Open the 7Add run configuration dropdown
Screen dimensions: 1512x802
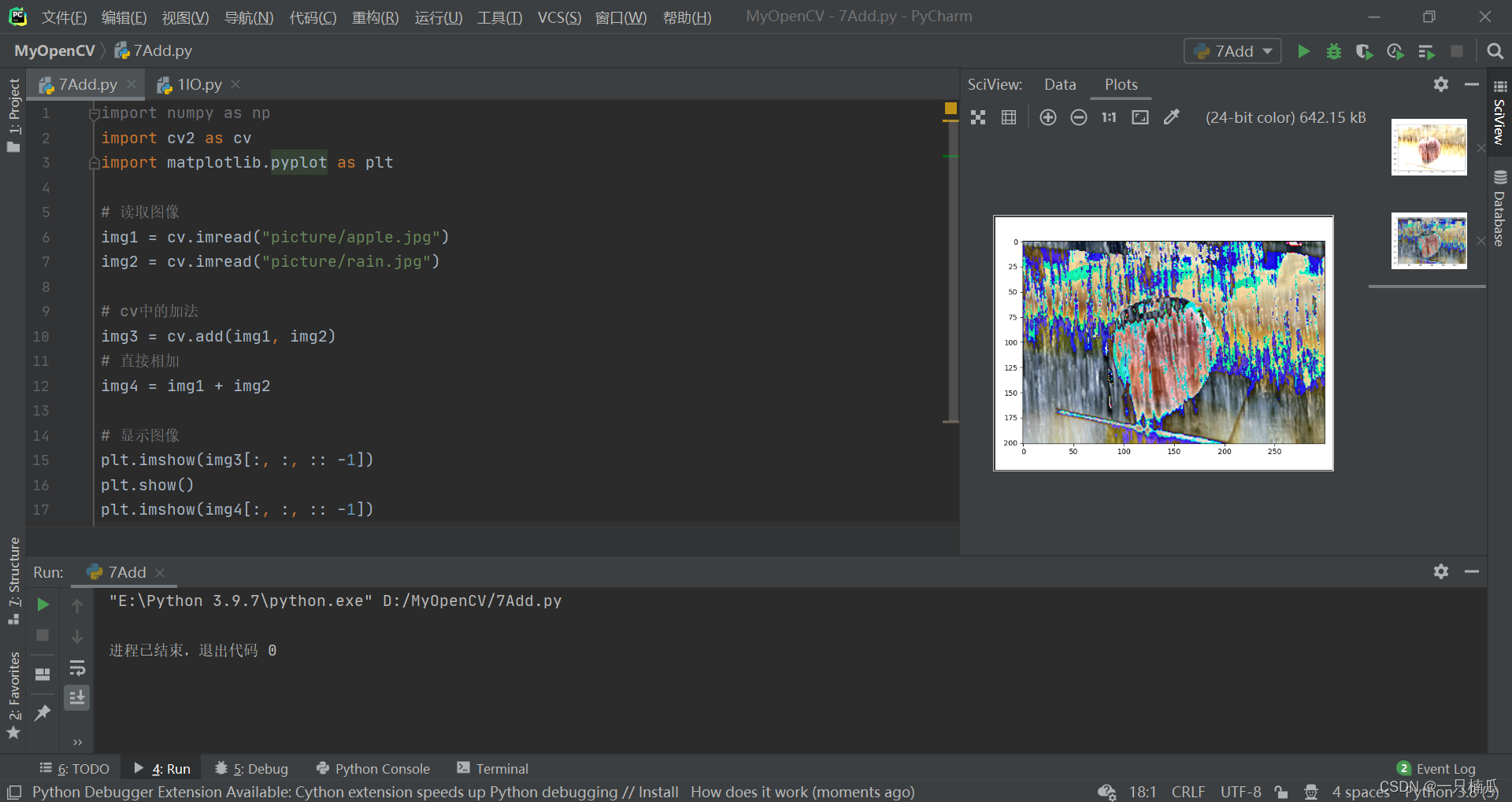tap(1232, 50)
